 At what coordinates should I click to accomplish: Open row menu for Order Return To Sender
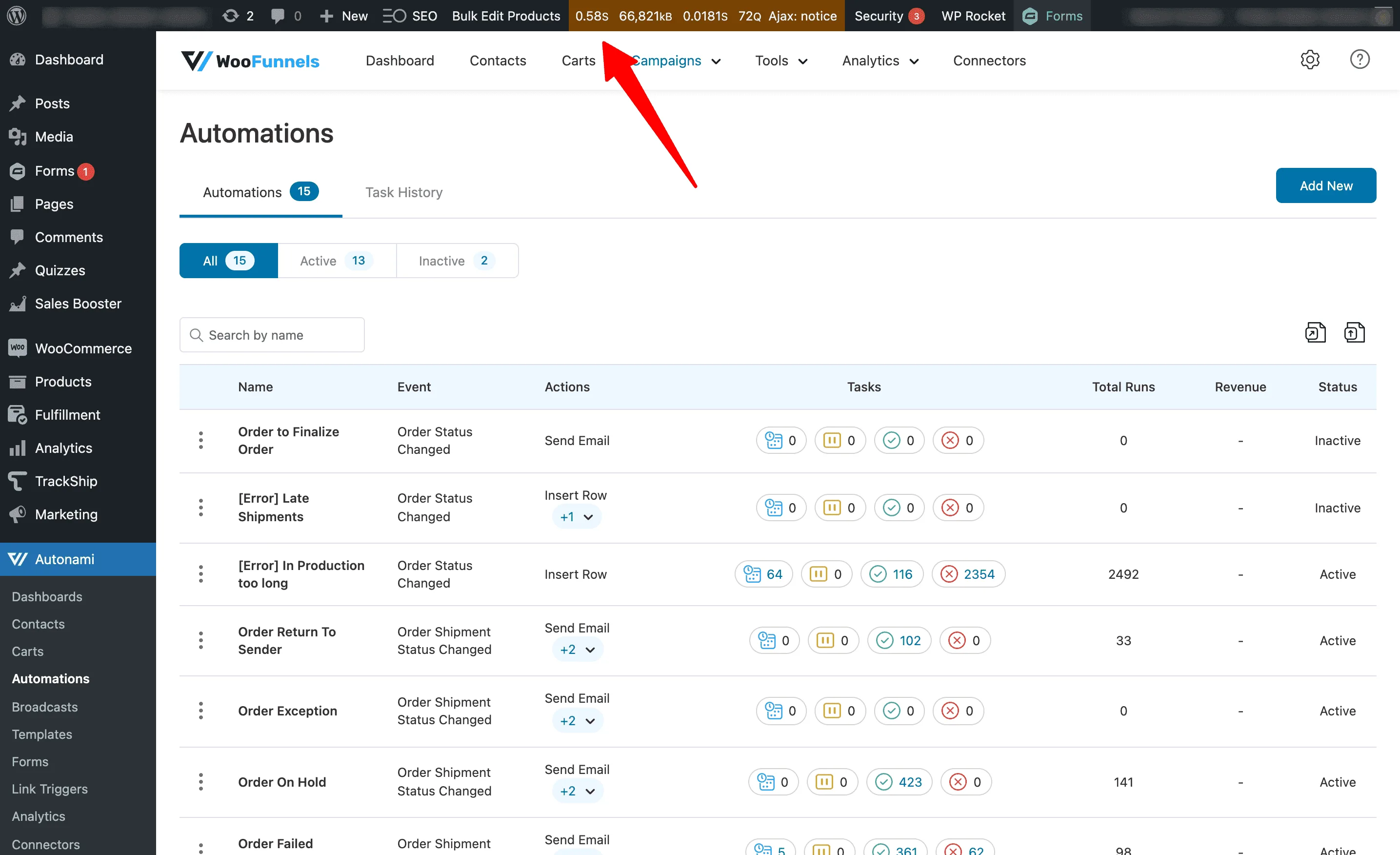click(200, 640)
